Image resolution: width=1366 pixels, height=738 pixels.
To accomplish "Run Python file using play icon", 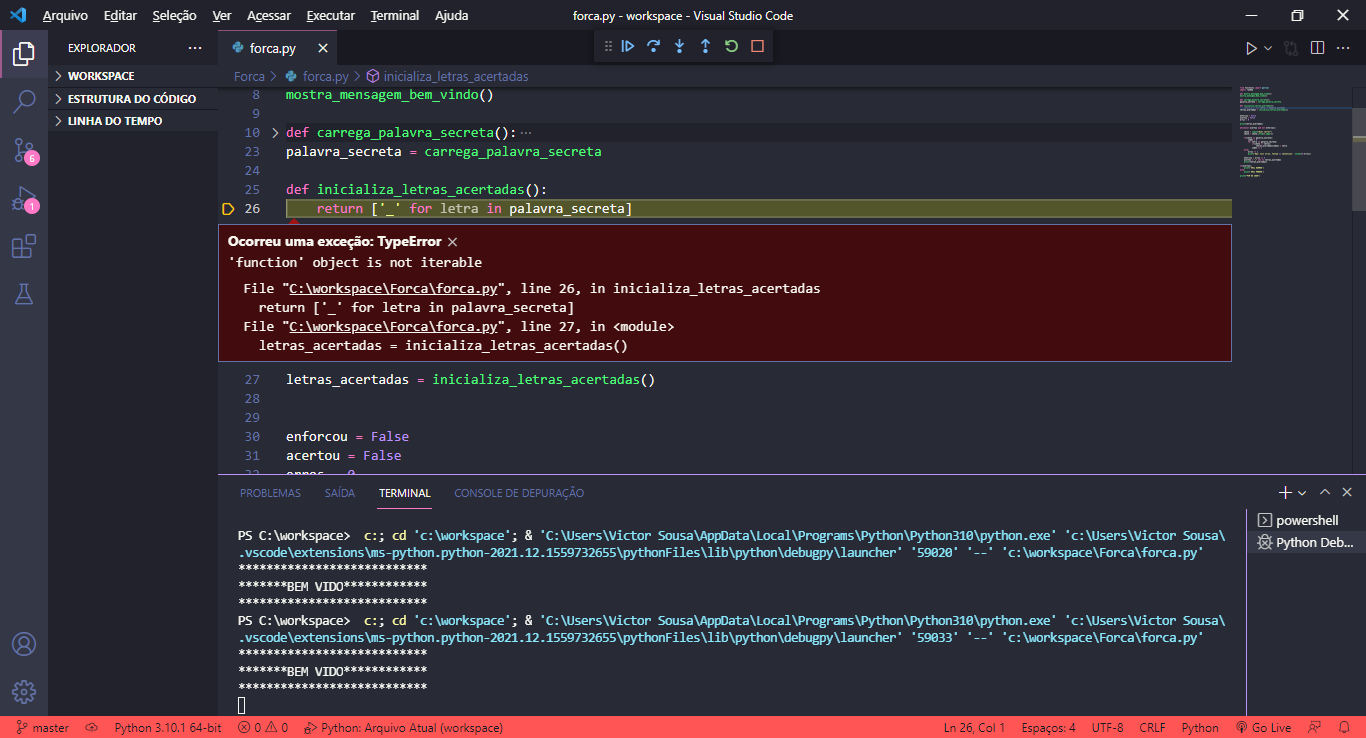I will [1250, 48].
